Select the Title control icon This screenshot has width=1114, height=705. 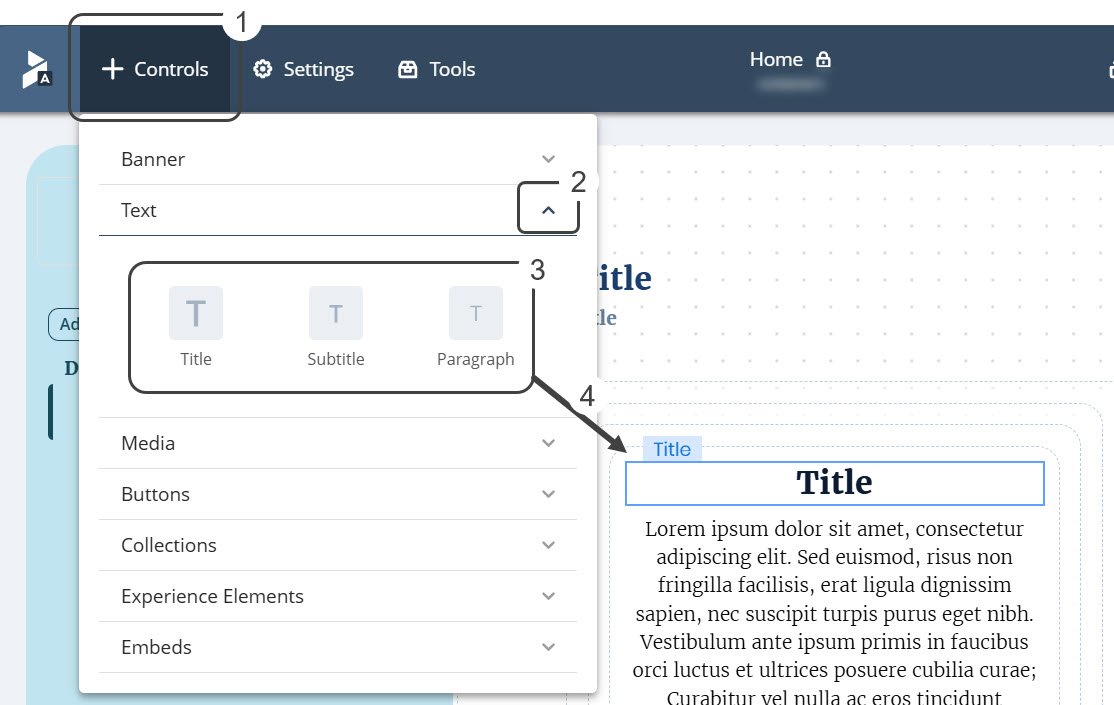coord(196,313)
